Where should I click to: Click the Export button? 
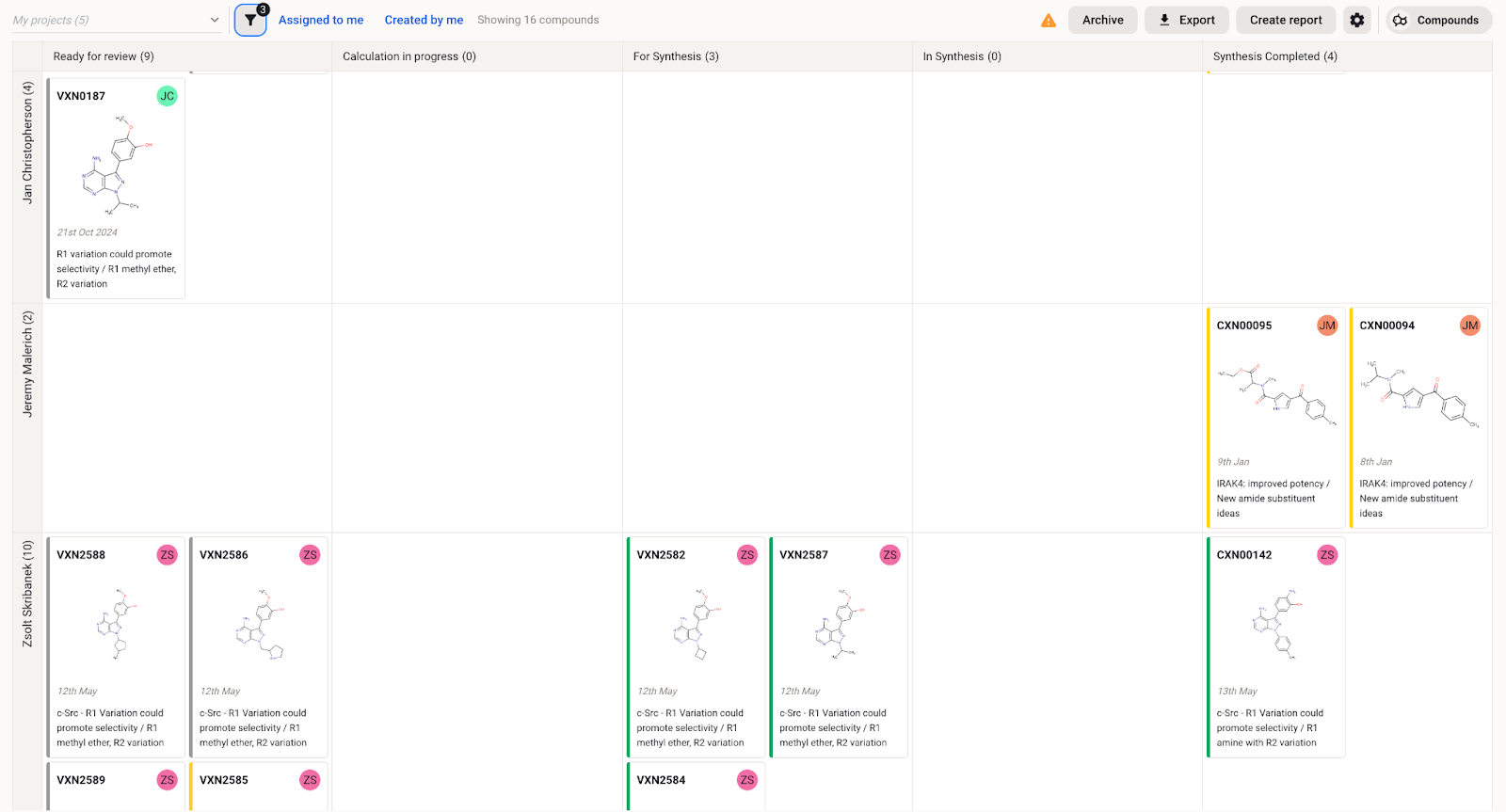pos(1186,20)
